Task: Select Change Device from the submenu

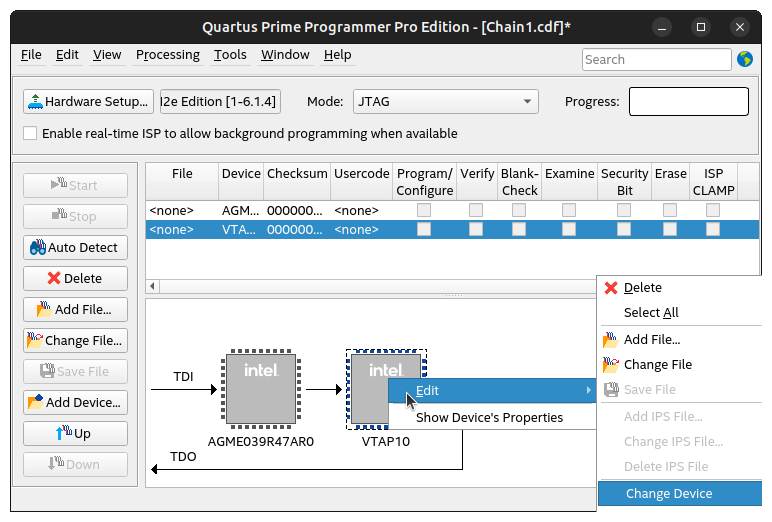Action: coord(669,493)
